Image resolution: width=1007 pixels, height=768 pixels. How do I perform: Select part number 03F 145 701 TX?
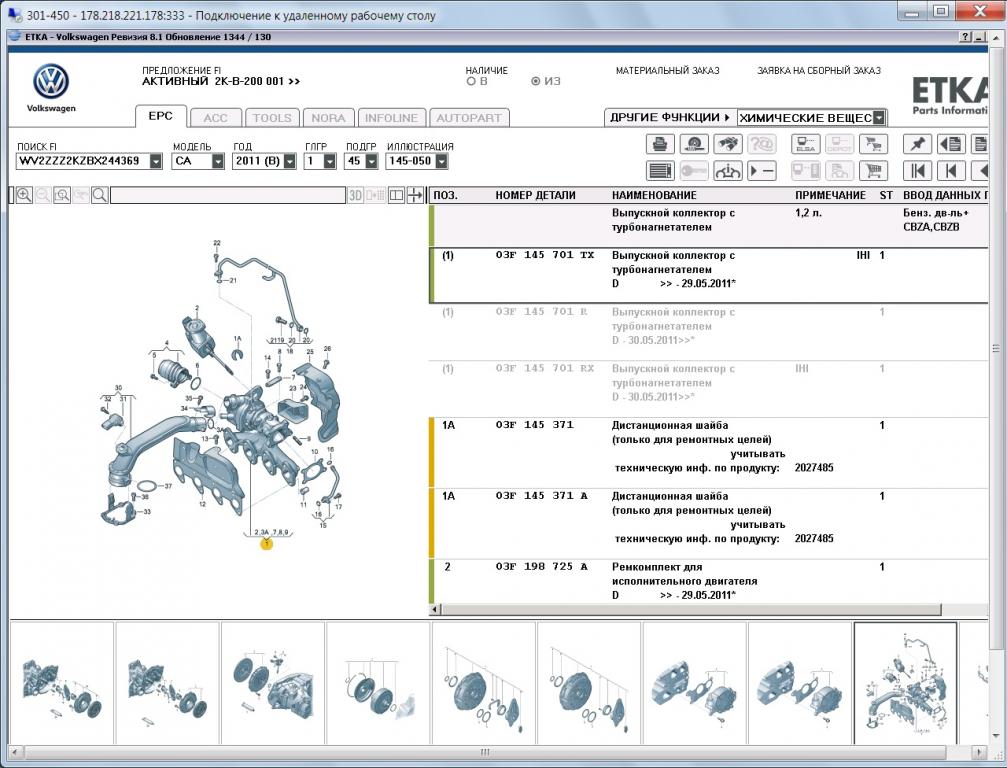(x=545, y=255)
